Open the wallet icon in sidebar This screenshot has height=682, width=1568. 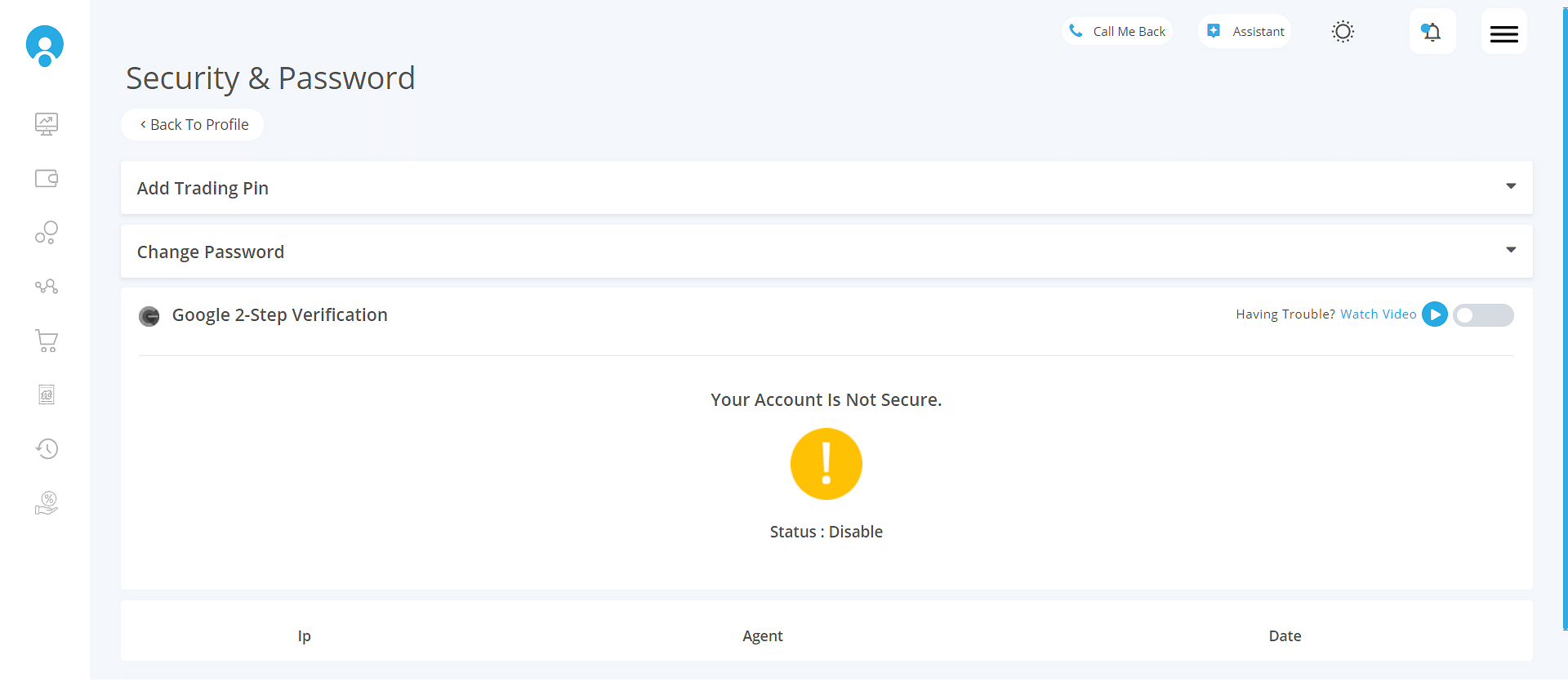(x=47, y=178)
